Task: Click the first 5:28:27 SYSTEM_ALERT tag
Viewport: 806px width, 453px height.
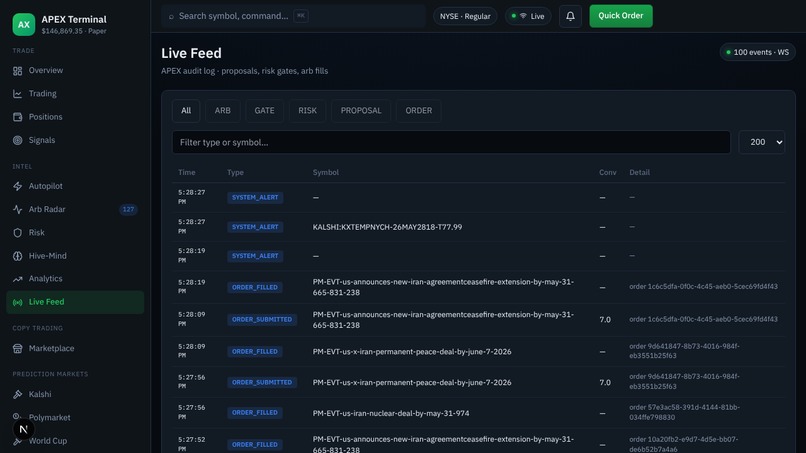Action: pos(255,197)
